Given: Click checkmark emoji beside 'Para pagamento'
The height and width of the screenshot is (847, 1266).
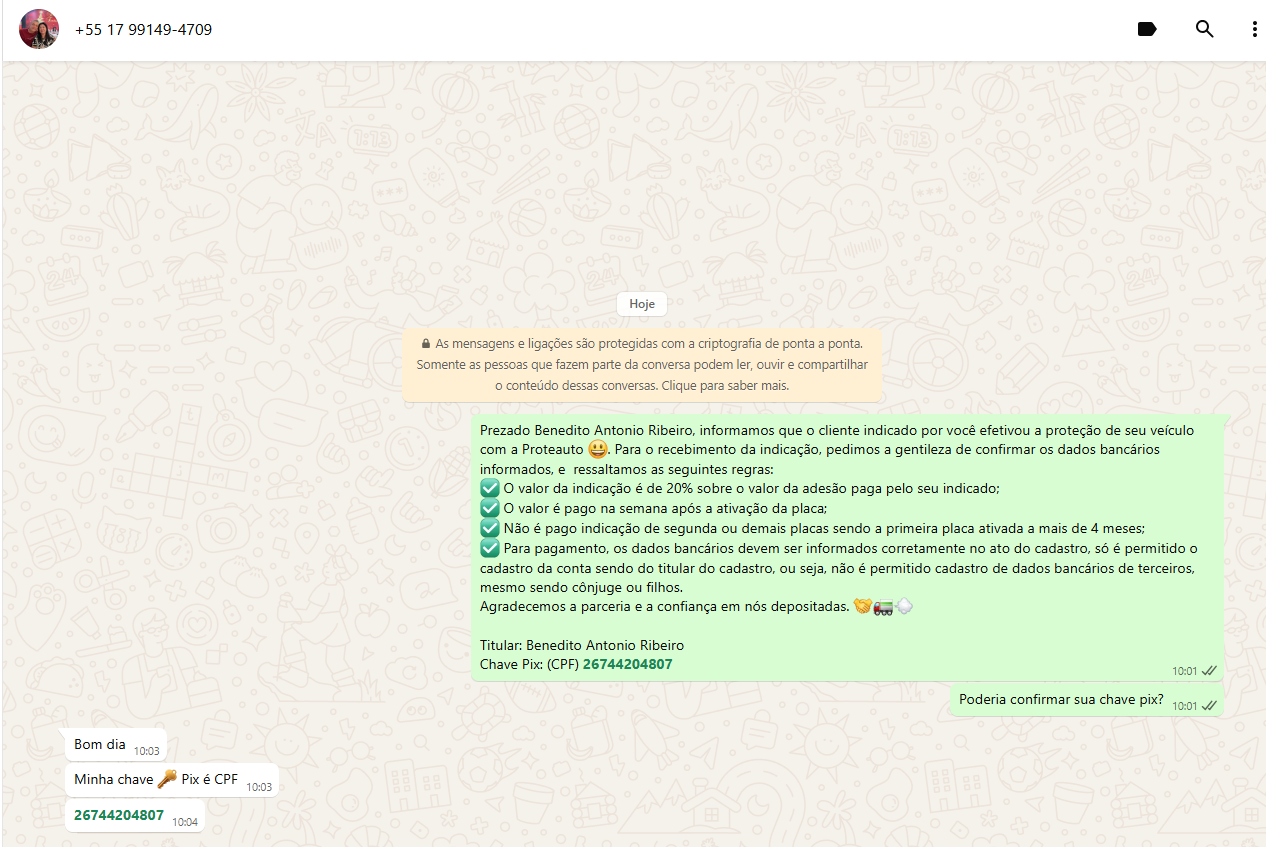Looking at the screenshot, I should click(489, 548).
